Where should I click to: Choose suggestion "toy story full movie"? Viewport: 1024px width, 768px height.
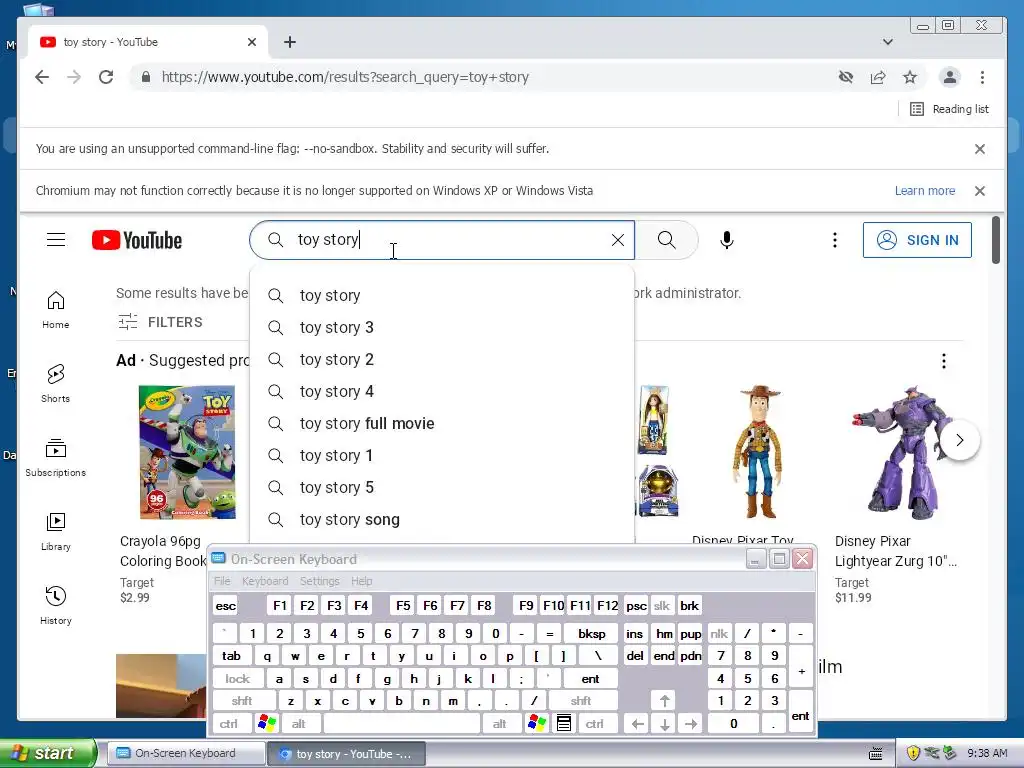[442, 423]
